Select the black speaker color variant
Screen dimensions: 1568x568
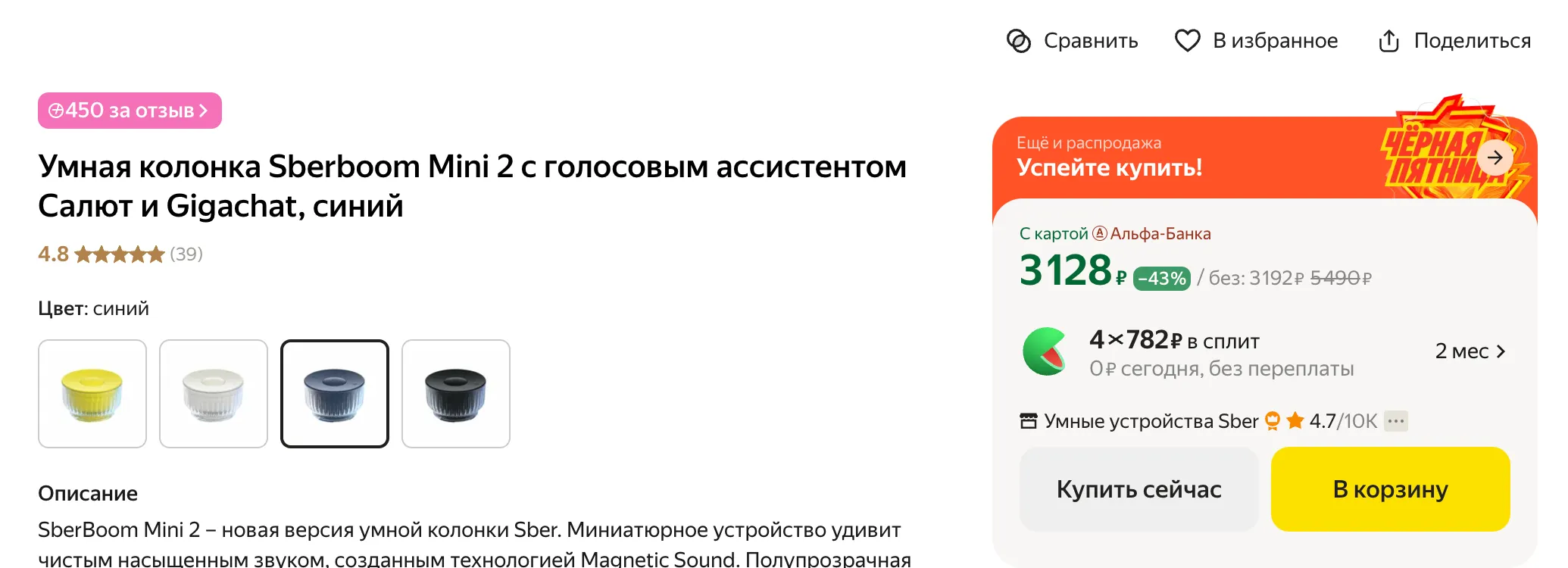pyautogui.click(x=456, y=394)
